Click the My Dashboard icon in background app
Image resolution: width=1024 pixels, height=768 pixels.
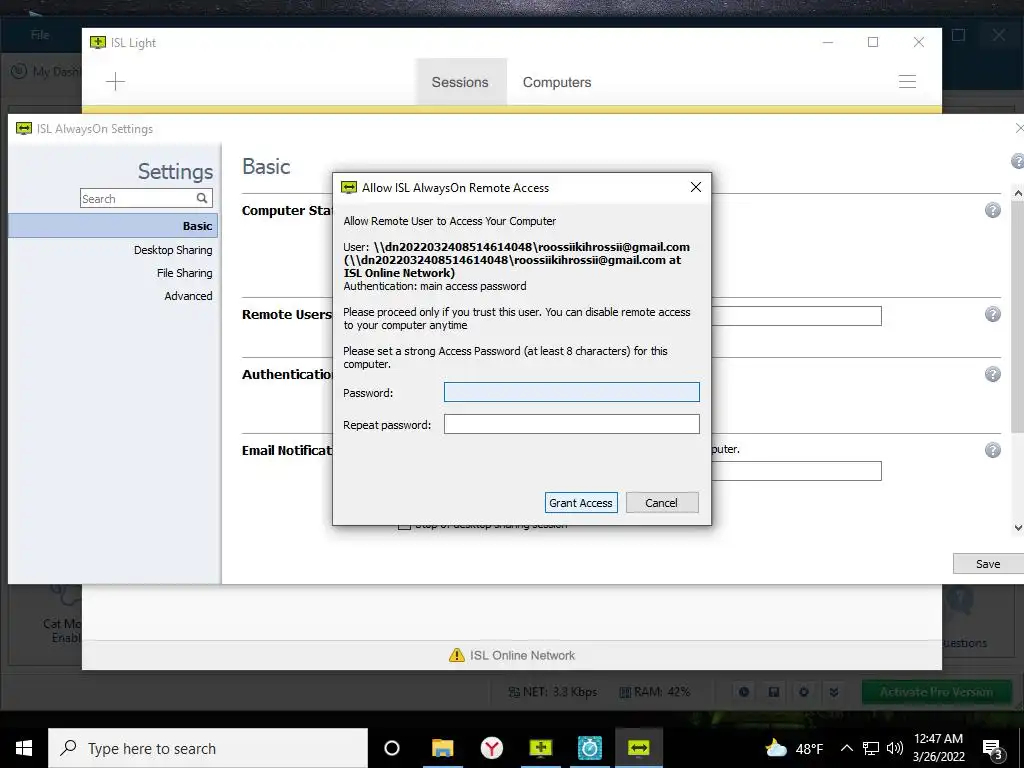tap(20, 71)
